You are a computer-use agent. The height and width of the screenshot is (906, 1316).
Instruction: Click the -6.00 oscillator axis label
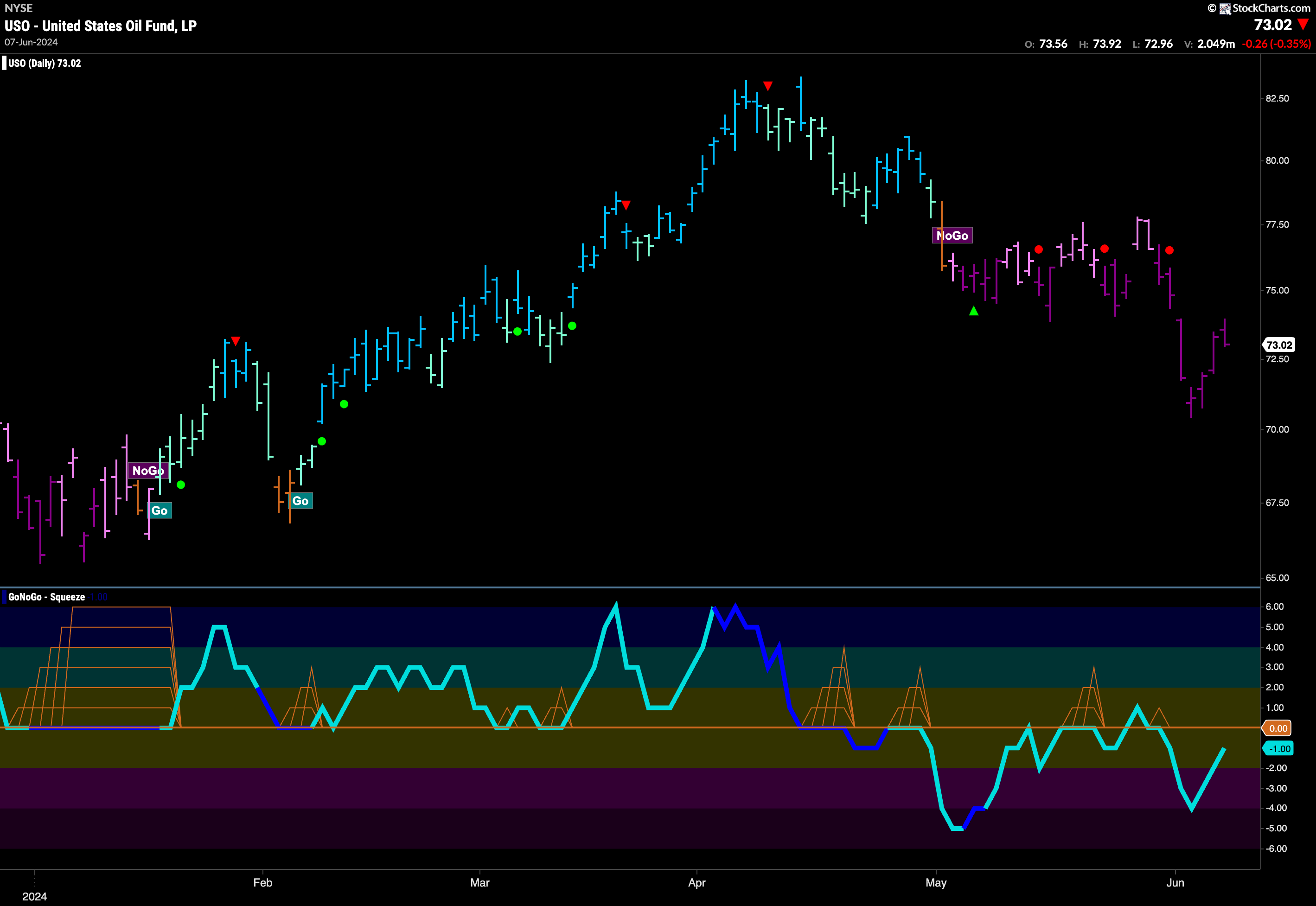(x=1276, y=849)
